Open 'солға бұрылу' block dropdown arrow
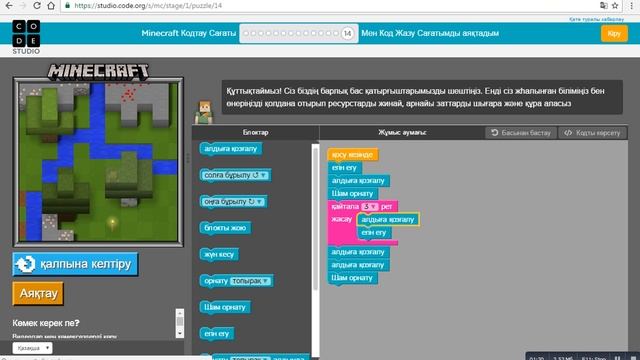Image resolution: width=640 pixels, height=360 pixels. 264,175
